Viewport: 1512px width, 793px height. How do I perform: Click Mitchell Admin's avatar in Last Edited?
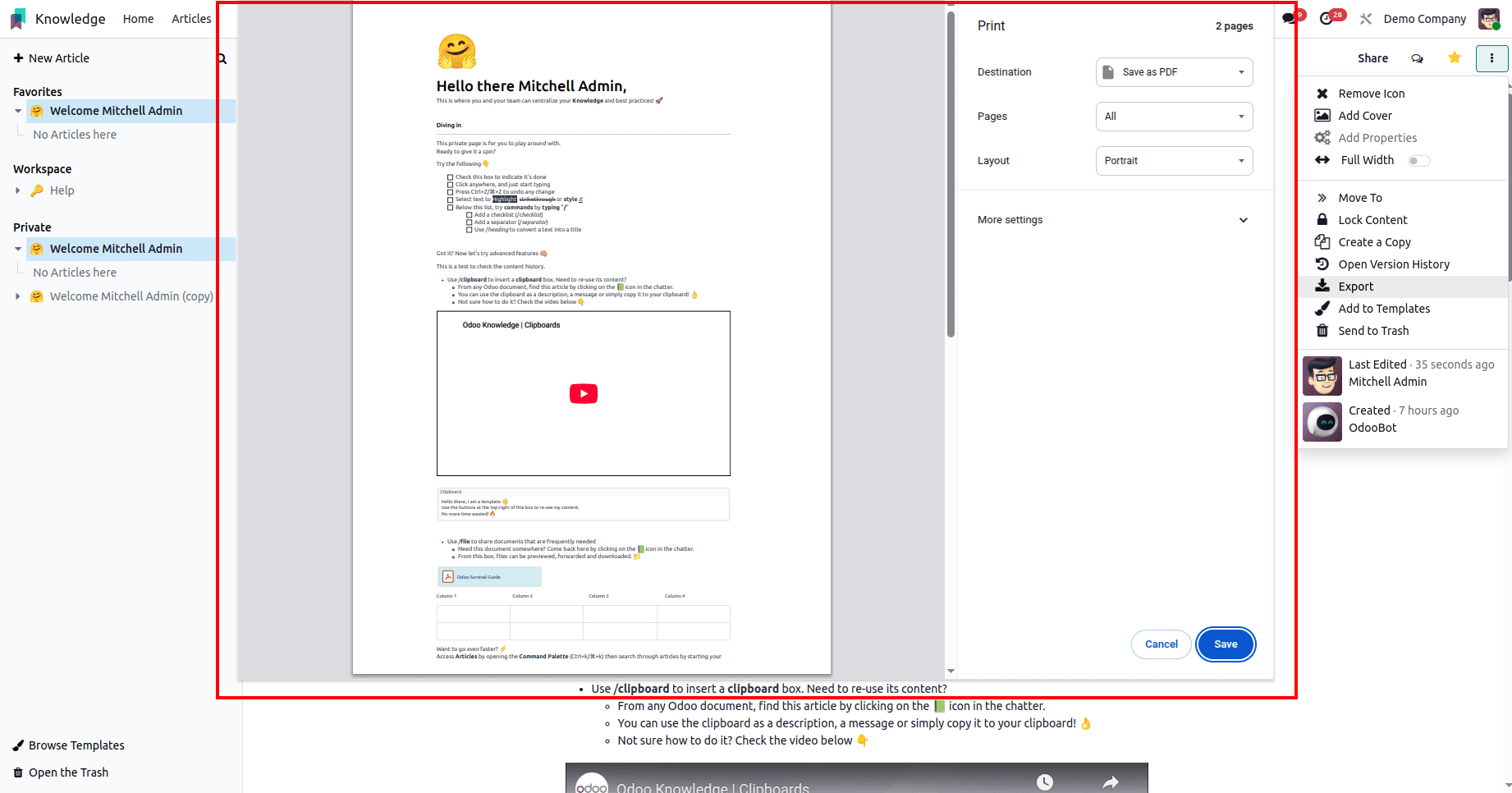click(x=1322, y=376)
